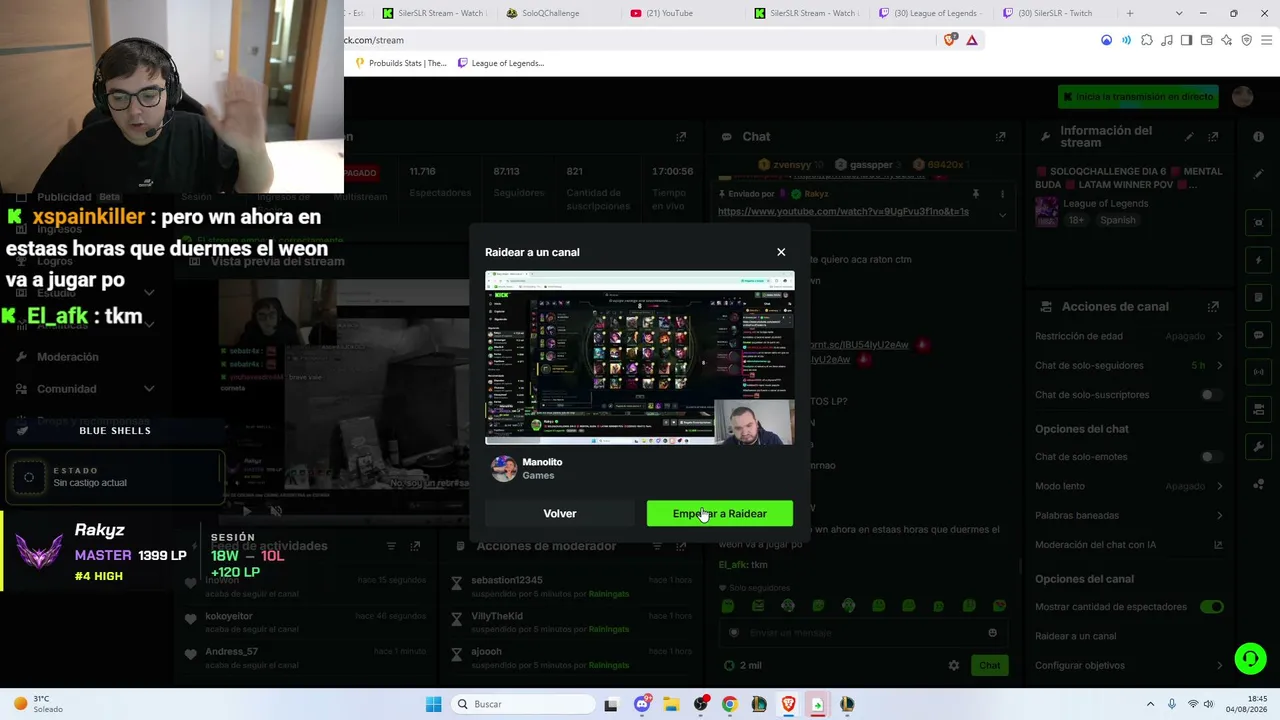Focus the Enviar un mensaje field
Image resolution: width=1280 pixels, height=720 pixels.
click(865, 633)
